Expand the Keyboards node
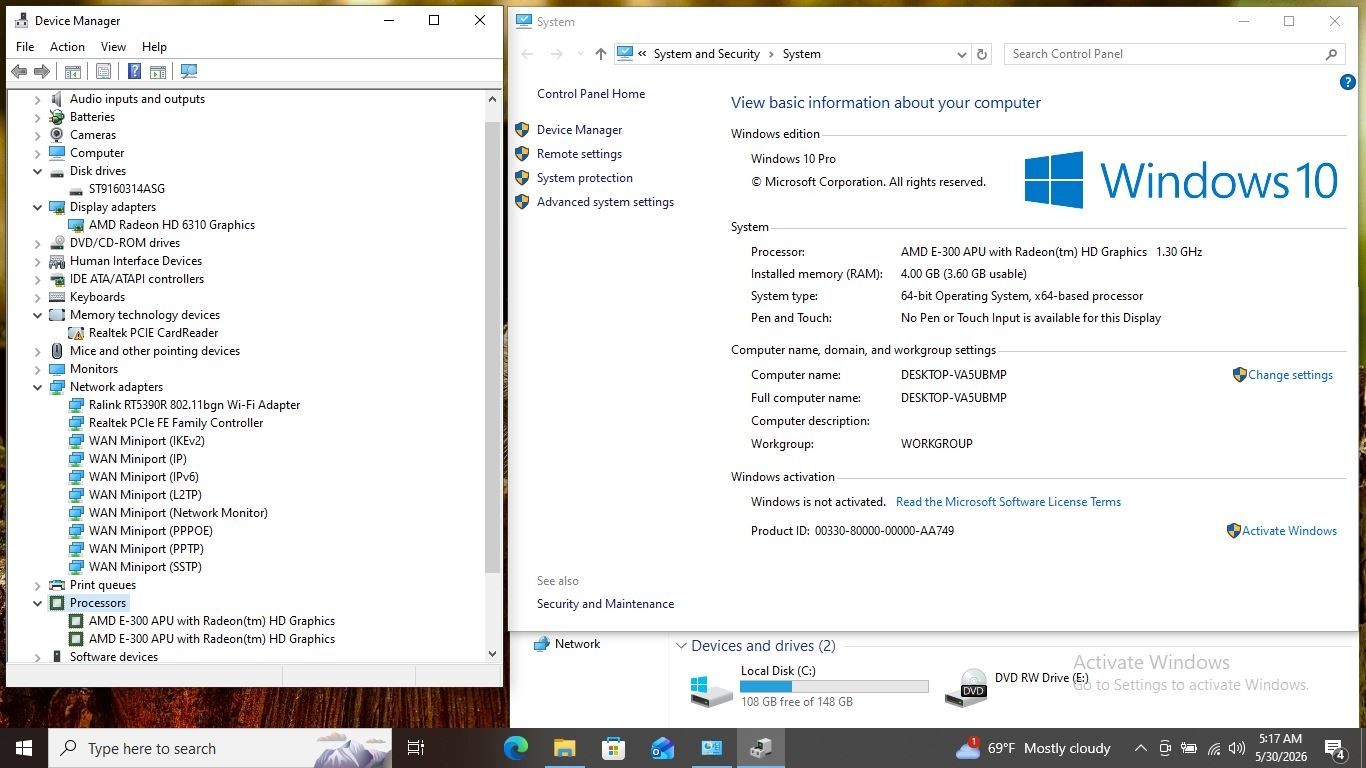This screenshot has height=768, width=1366. [38, 297]
